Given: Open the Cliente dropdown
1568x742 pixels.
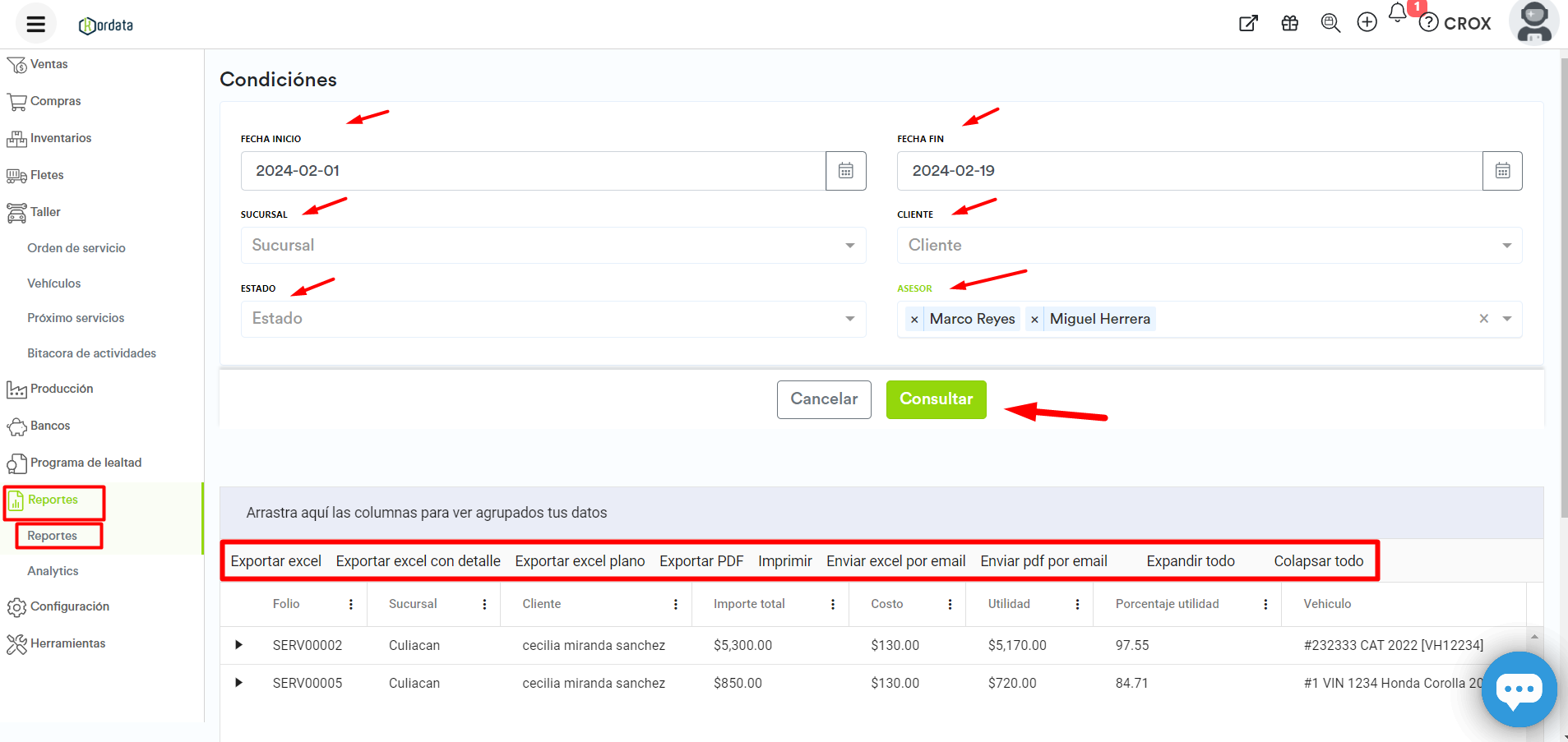Looking at the screenshot, I should [1209, 246].
